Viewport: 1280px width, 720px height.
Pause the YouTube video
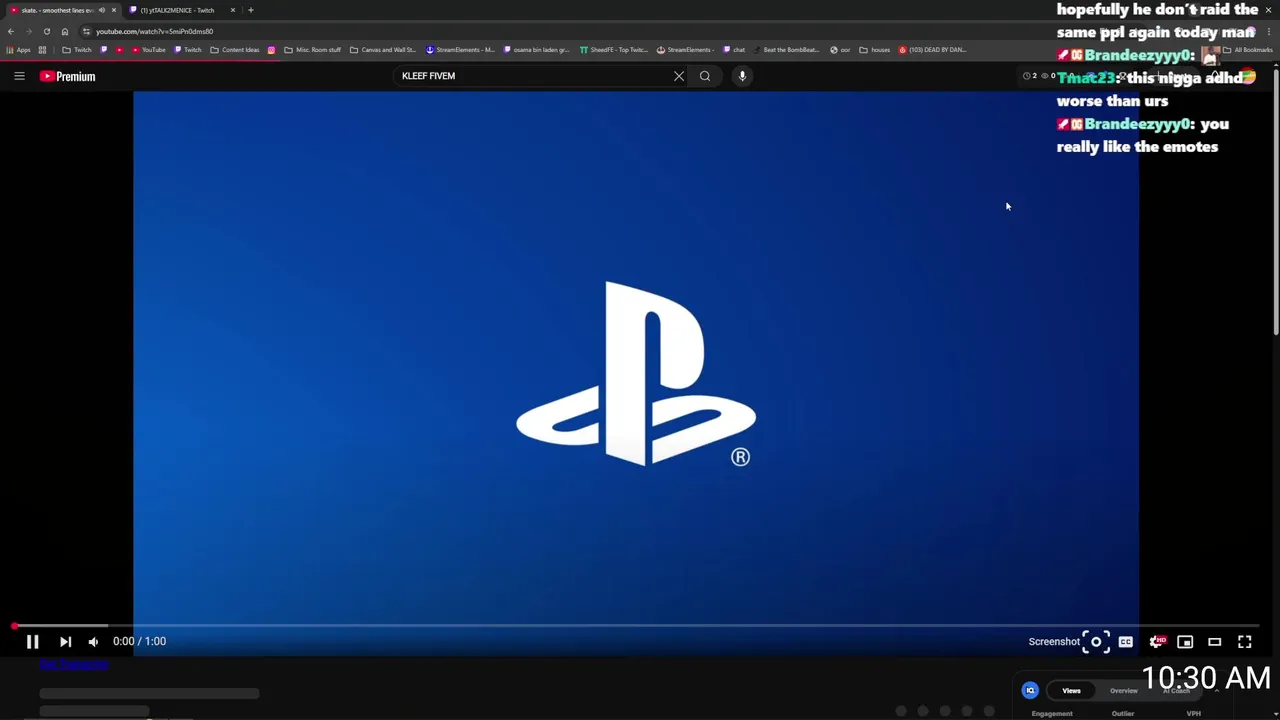[32, 642]
